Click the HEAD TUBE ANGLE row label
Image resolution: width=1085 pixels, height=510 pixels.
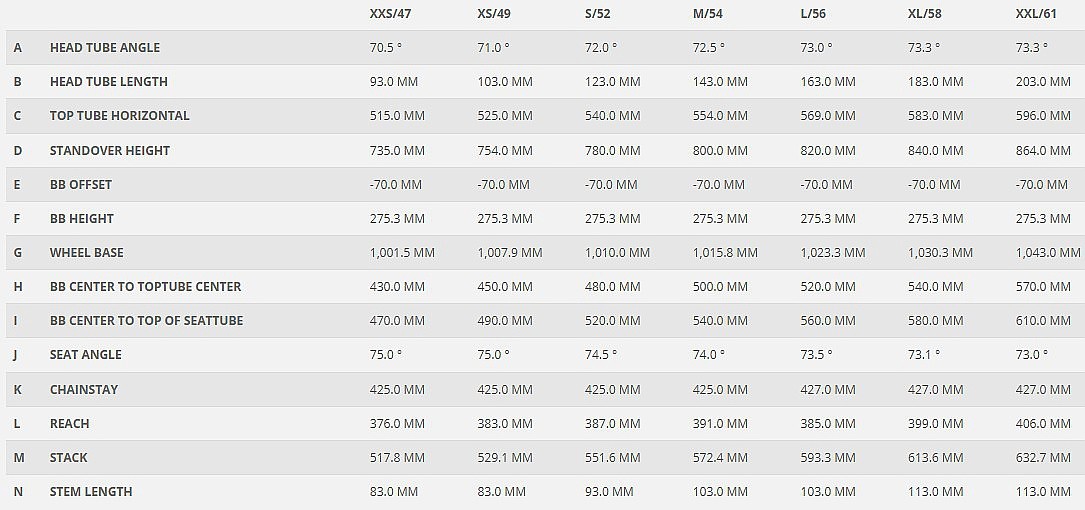pos(104,48)
